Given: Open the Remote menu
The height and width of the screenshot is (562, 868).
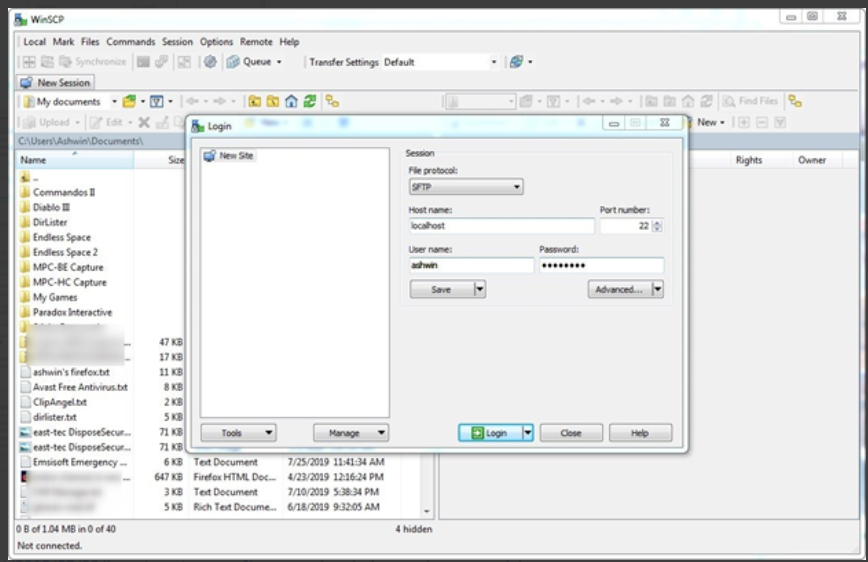Looking at the screenshot, I should [256, 42].
